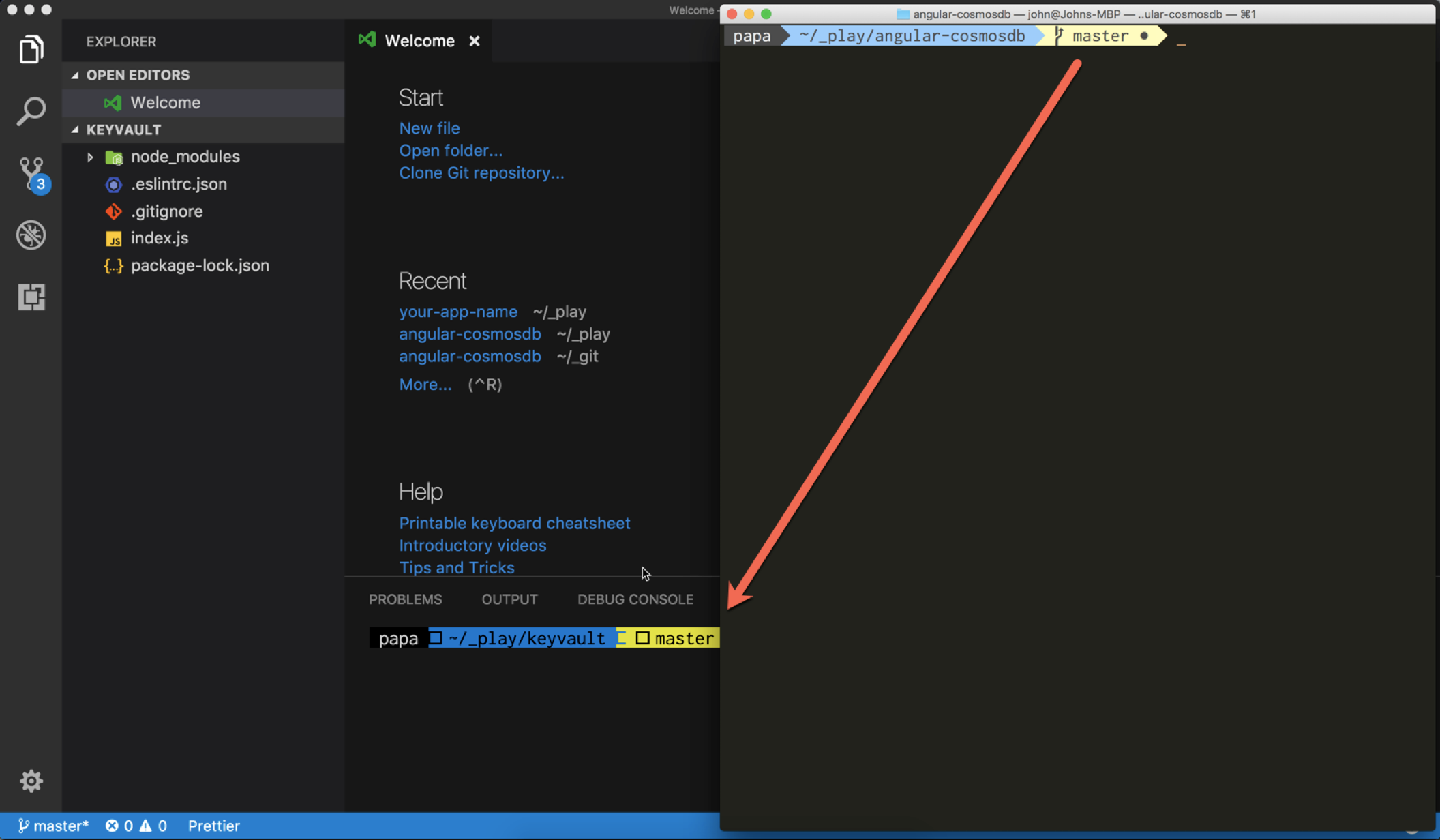Open the Clone Git repository link
Screen dimensions: 1440x840
(481, 172)
